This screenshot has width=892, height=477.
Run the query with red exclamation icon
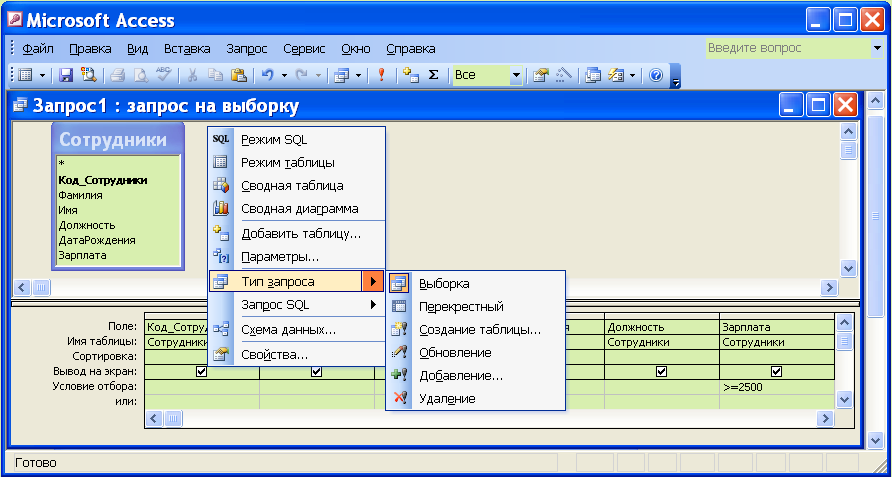[x=382, y=75]
